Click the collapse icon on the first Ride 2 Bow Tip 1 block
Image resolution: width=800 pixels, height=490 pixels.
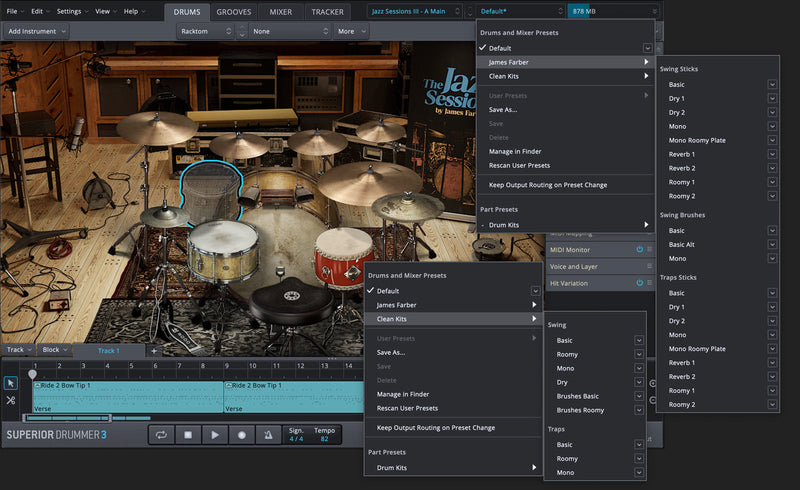(x=37, y=385)
